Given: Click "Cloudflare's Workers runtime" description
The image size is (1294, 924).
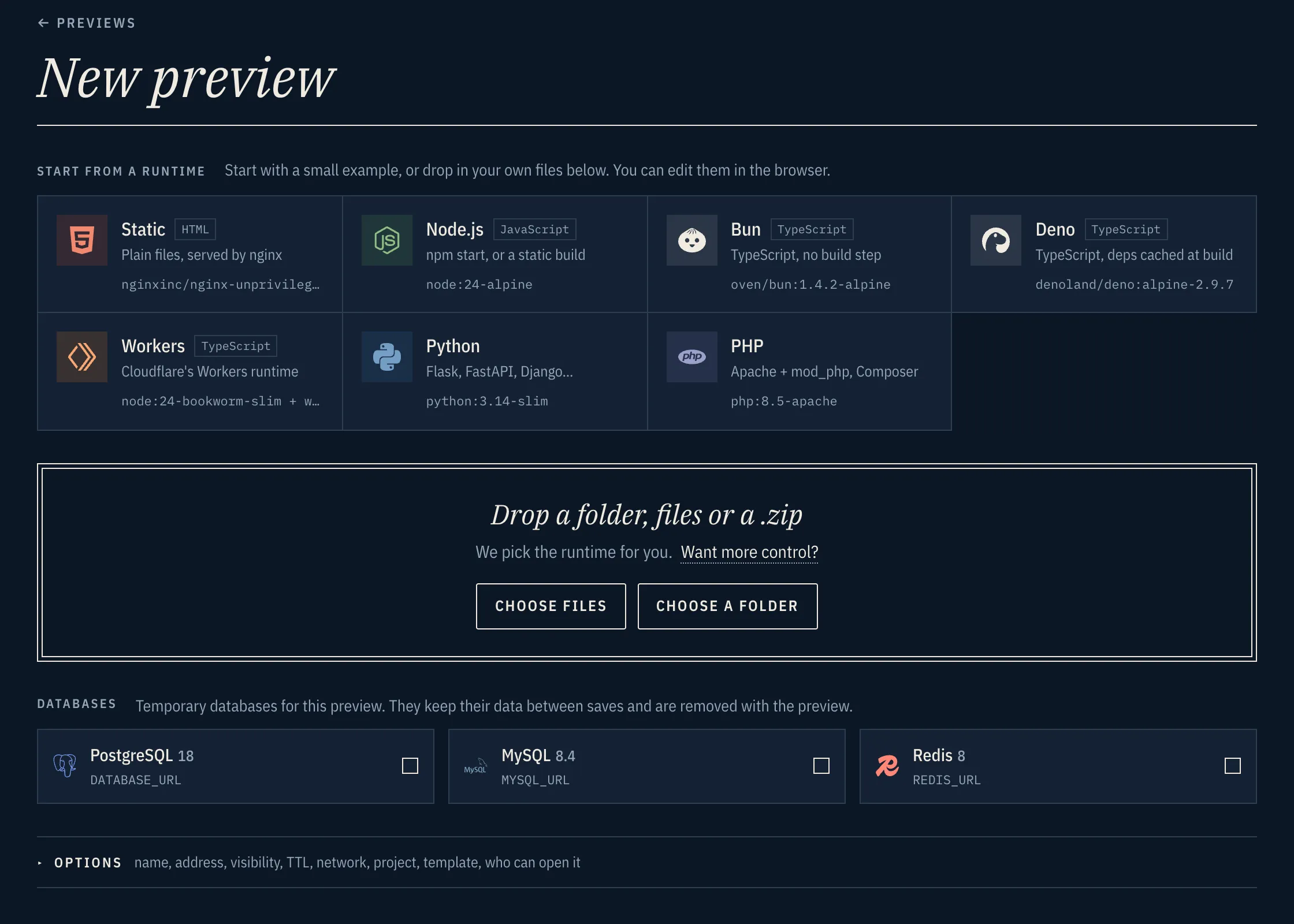Looking at the screenshot, I should (210, 372).
